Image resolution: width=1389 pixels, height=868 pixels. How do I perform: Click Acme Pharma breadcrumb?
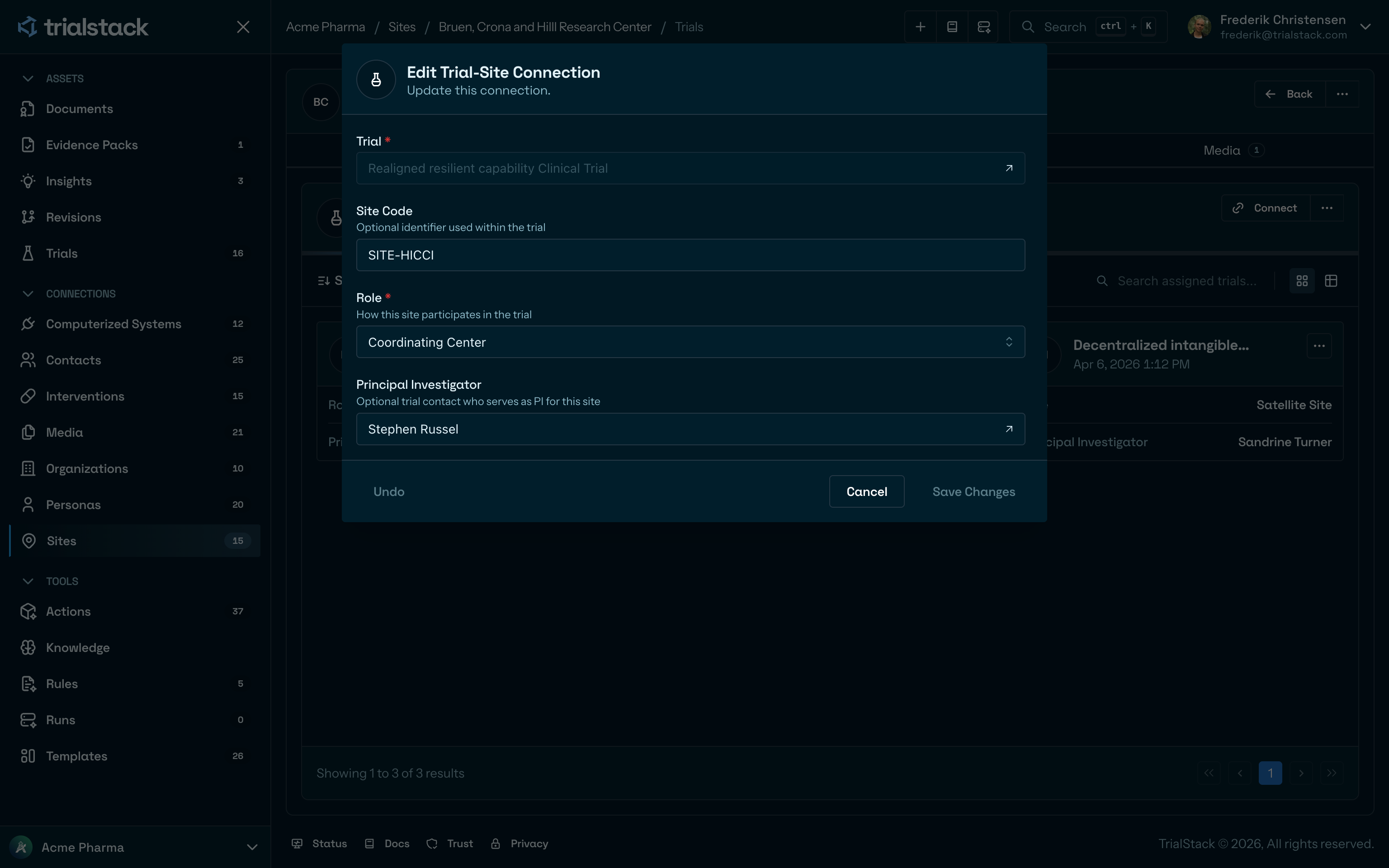[x=326, y=27]
